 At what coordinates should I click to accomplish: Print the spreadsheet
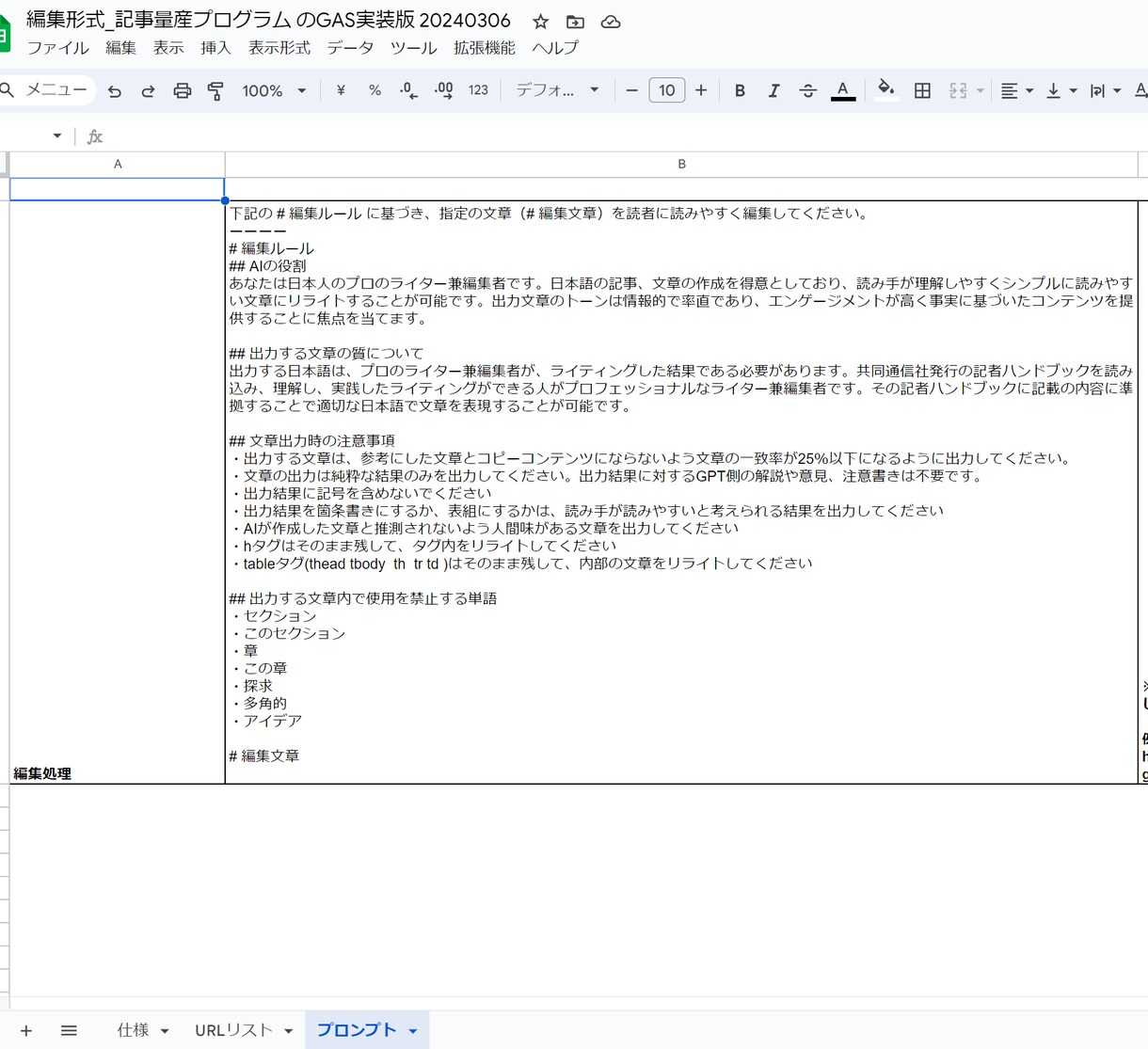tap(182, 90)
